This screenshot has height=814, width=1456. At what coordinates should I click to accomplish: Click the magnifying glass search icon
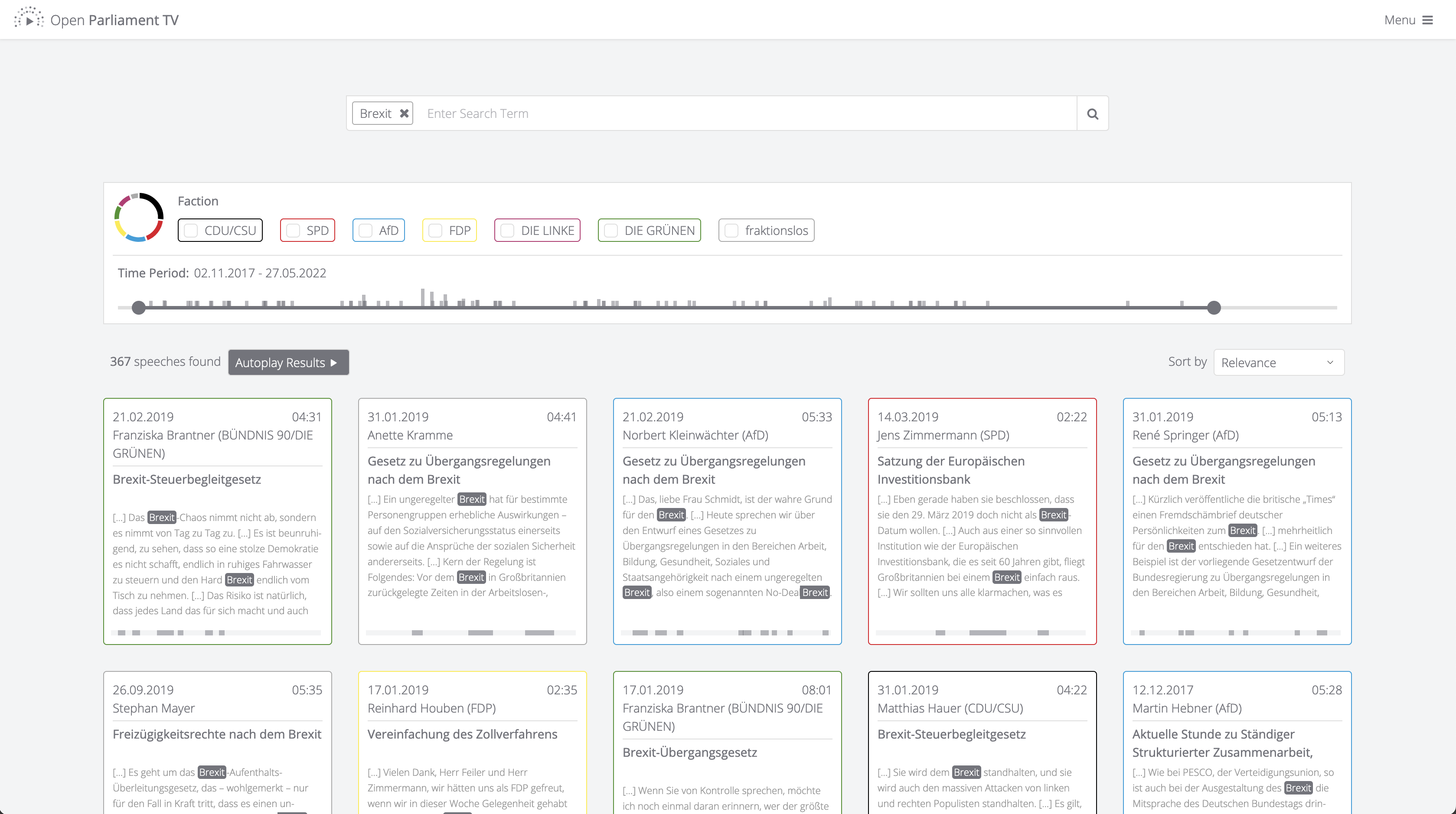[1092, 114]
